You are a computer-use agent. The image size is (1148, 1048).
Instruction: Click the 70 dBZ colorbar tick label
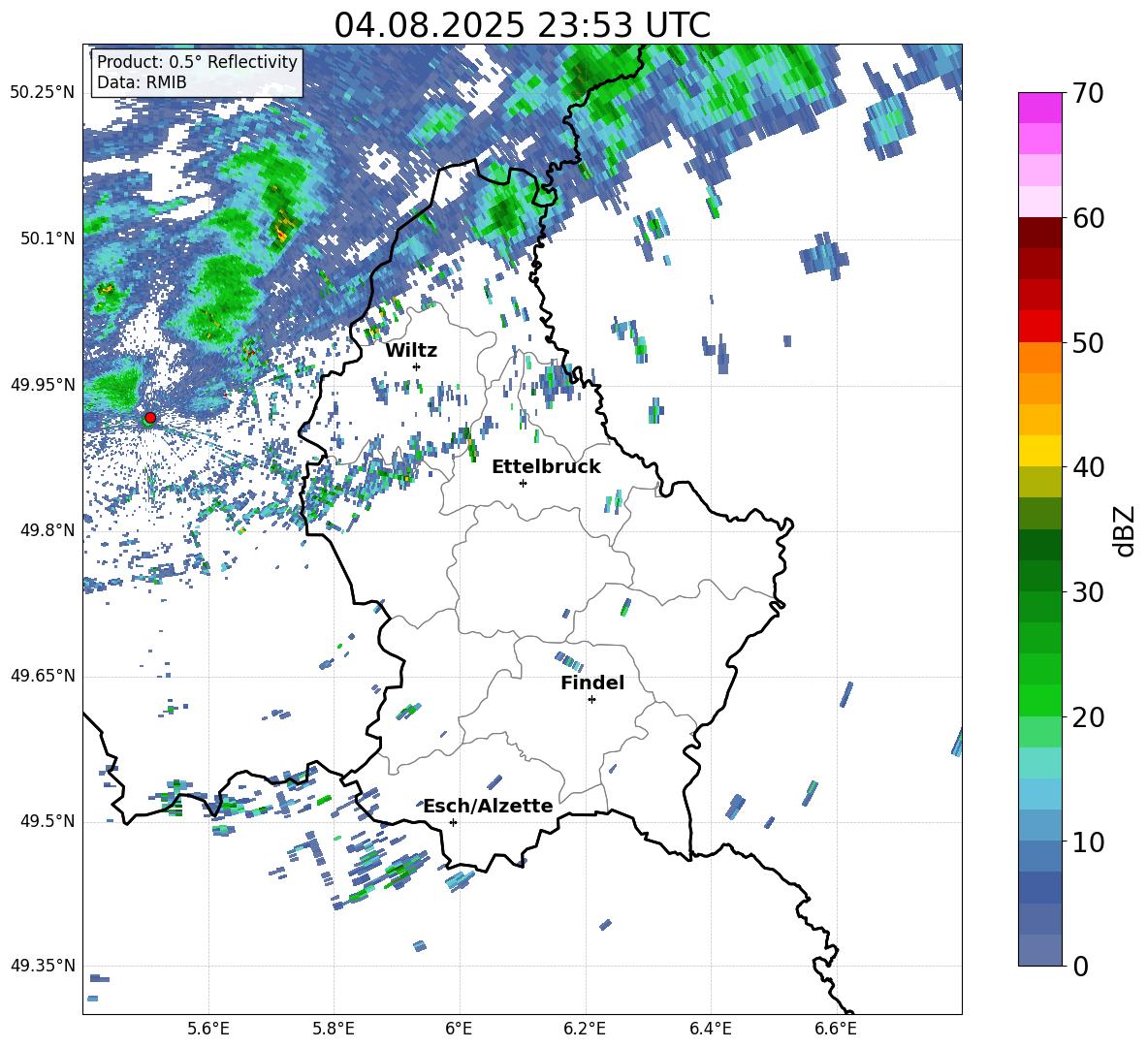point(1088,94)
